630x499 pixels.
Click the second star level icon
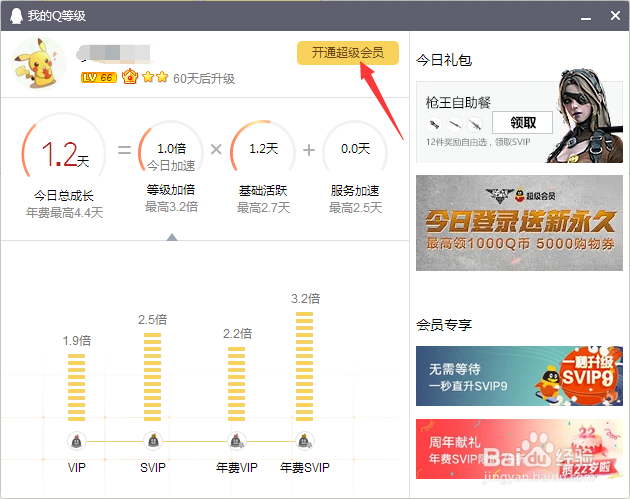click(x=162, y=76)
